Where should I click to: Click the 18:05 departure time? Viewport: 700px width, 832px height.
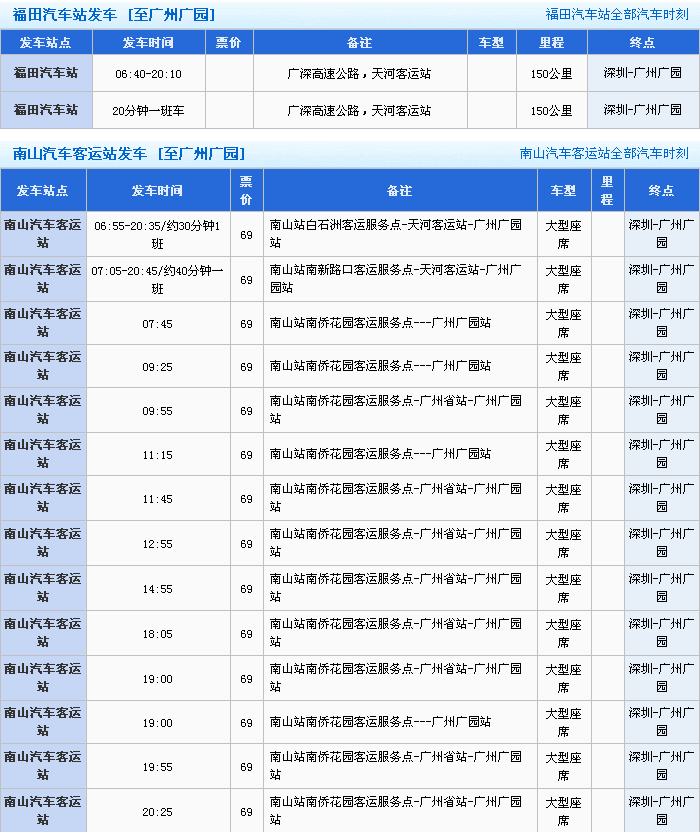pos(158,634)
